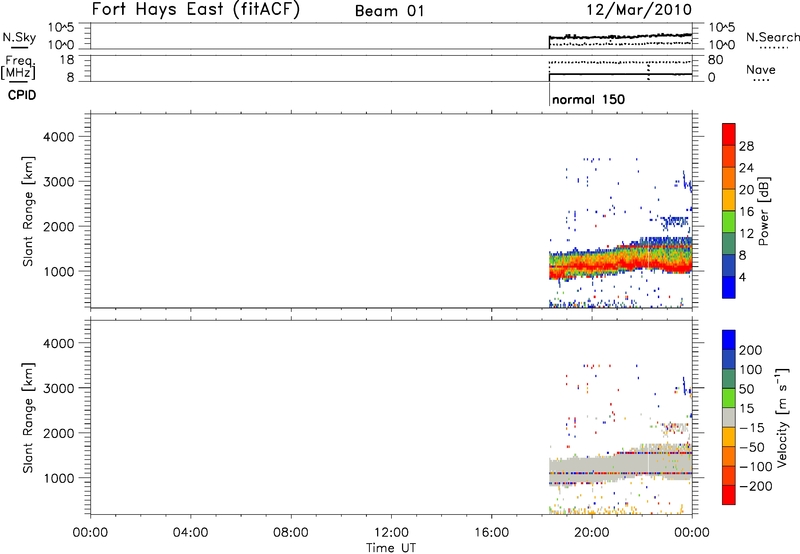Click the '16:00' time tick label

pos(492,533)
